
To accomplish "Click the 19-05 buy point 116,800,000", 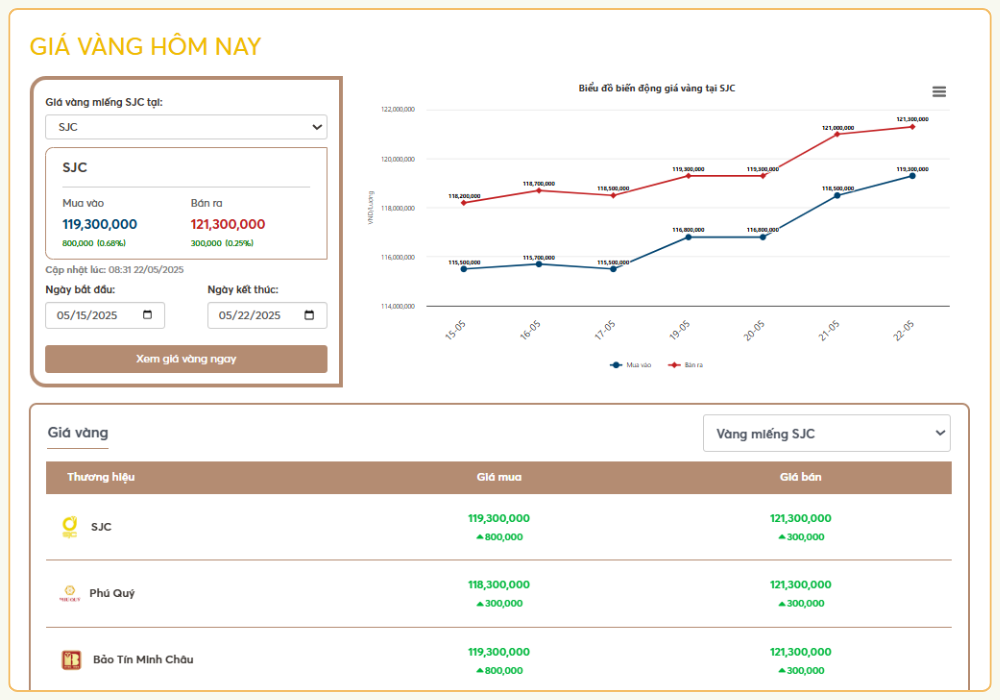I will pos(688,237).
